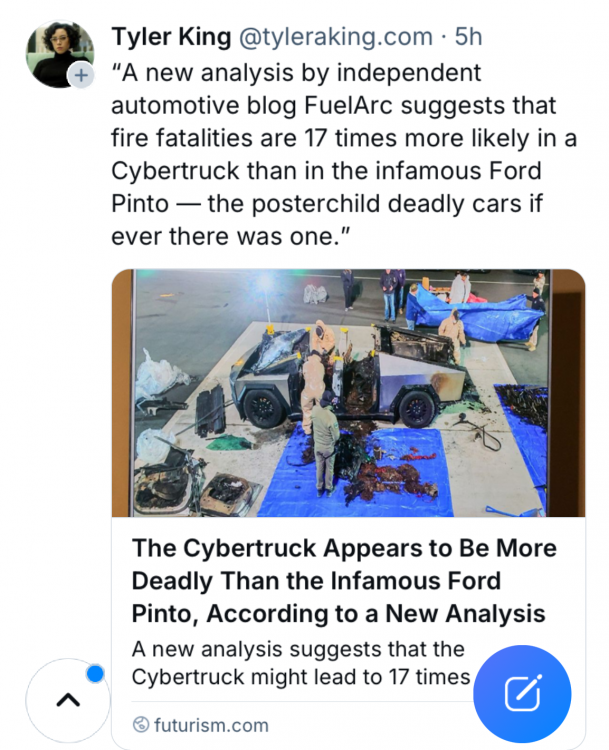Screen dimensions: 609x750
Task: Click the futurism.com domain link
Action: [211, 725]
